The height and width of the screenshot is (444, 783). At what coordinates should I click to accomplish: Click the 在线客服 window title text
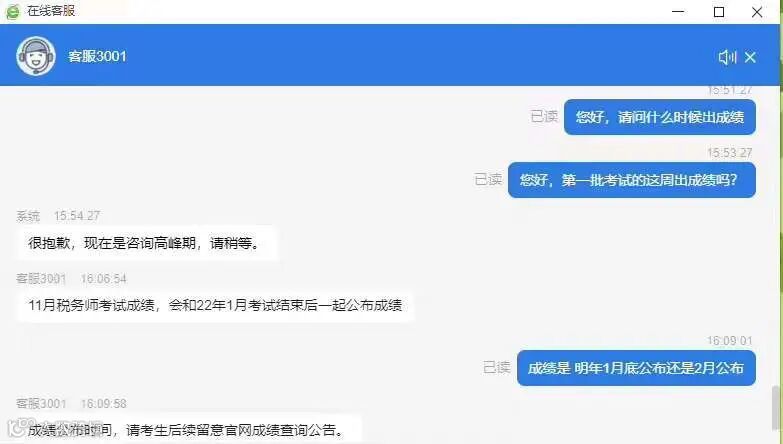51,11
